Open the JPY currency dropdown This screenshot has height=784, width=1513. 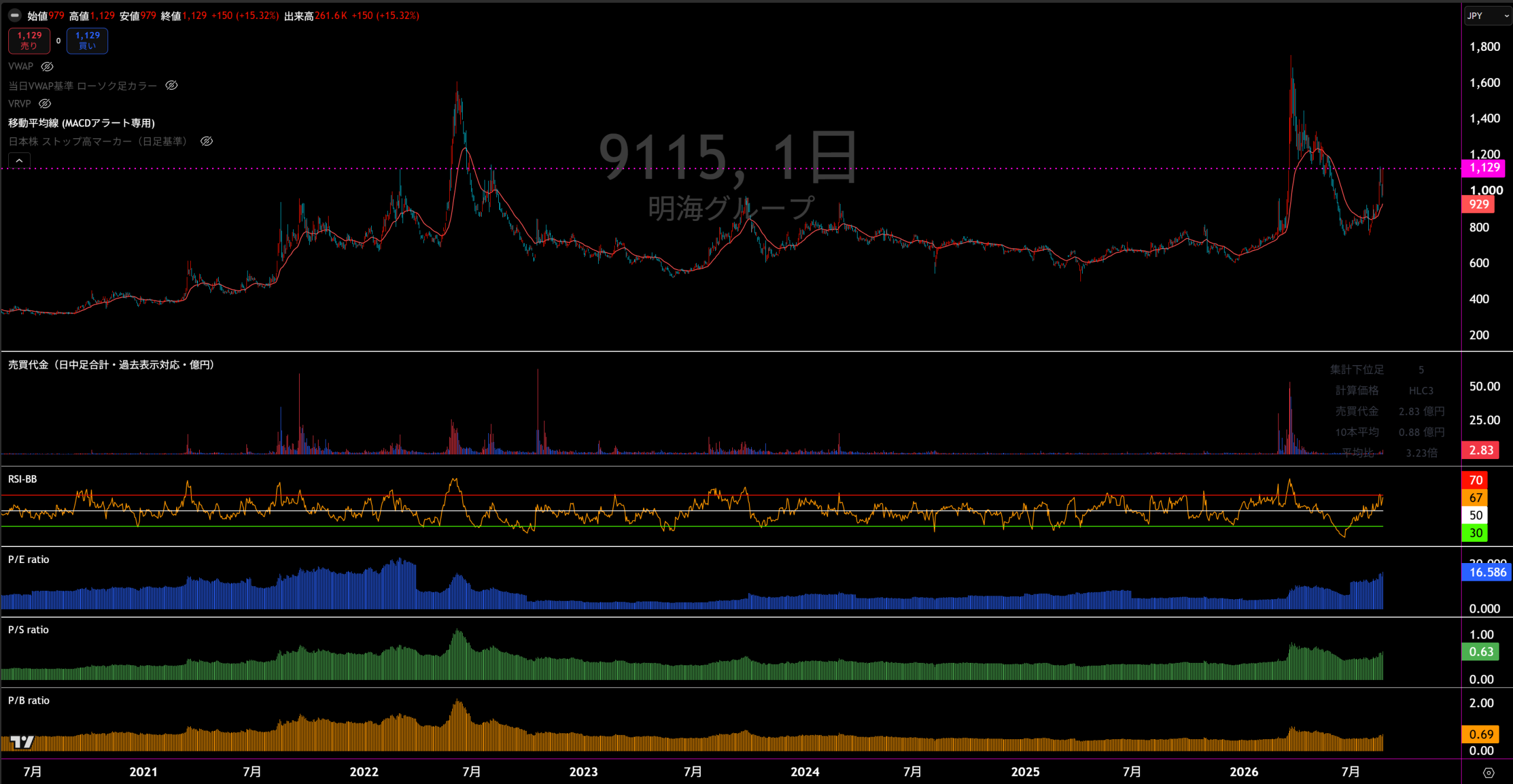[x=1488, y=16]
